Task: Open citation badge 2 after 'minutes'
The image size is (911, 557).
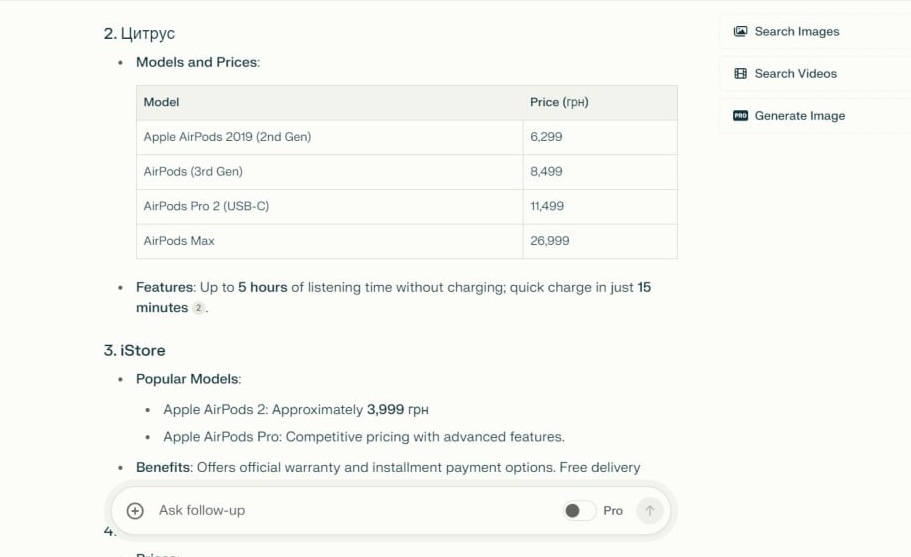Action: [199, 308]
